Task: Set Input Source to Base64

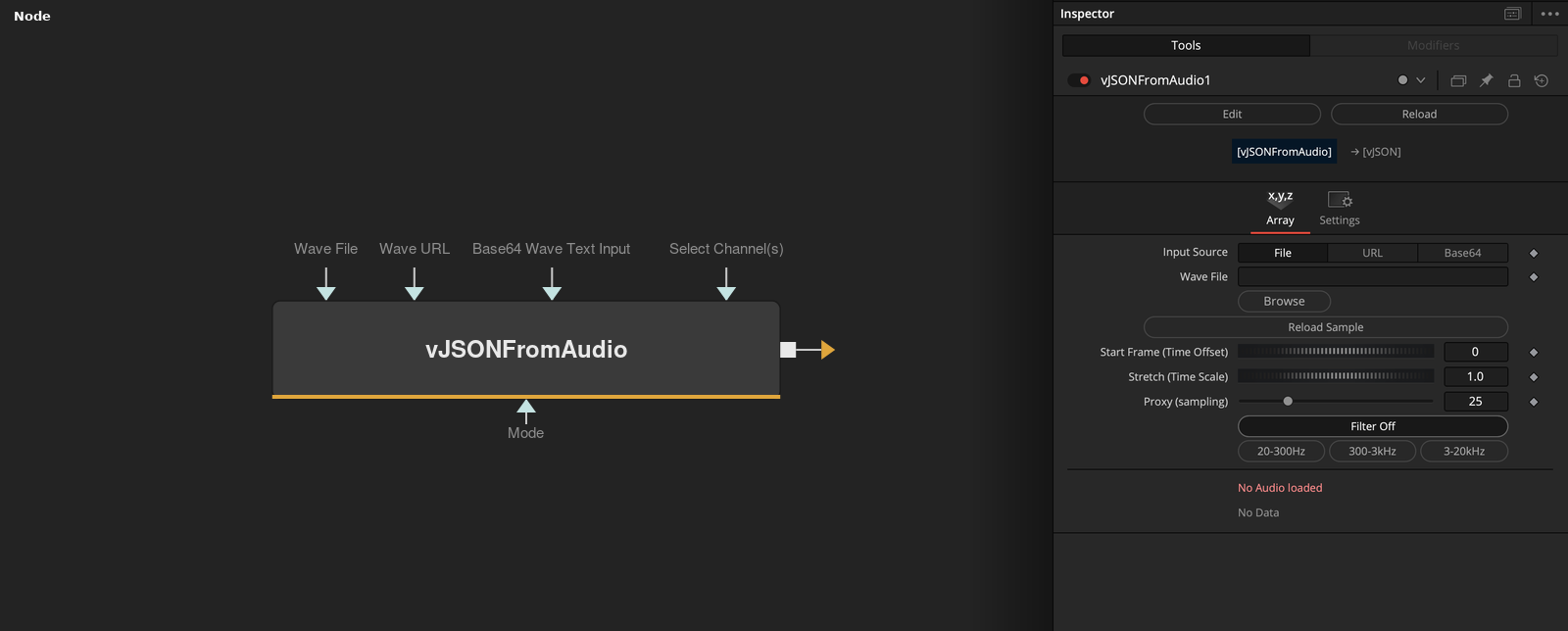Action: (1462, 253)
